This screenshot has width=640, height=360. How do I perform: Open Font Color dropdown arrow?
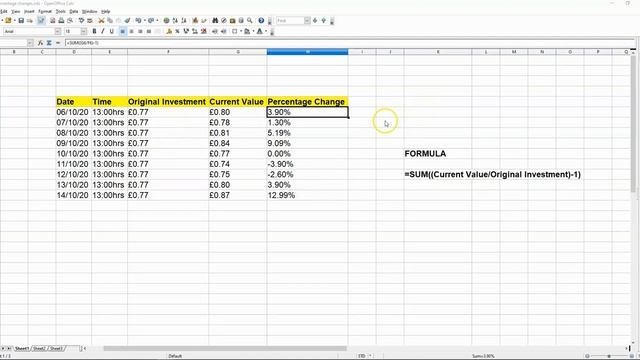(x=266, y=31)
